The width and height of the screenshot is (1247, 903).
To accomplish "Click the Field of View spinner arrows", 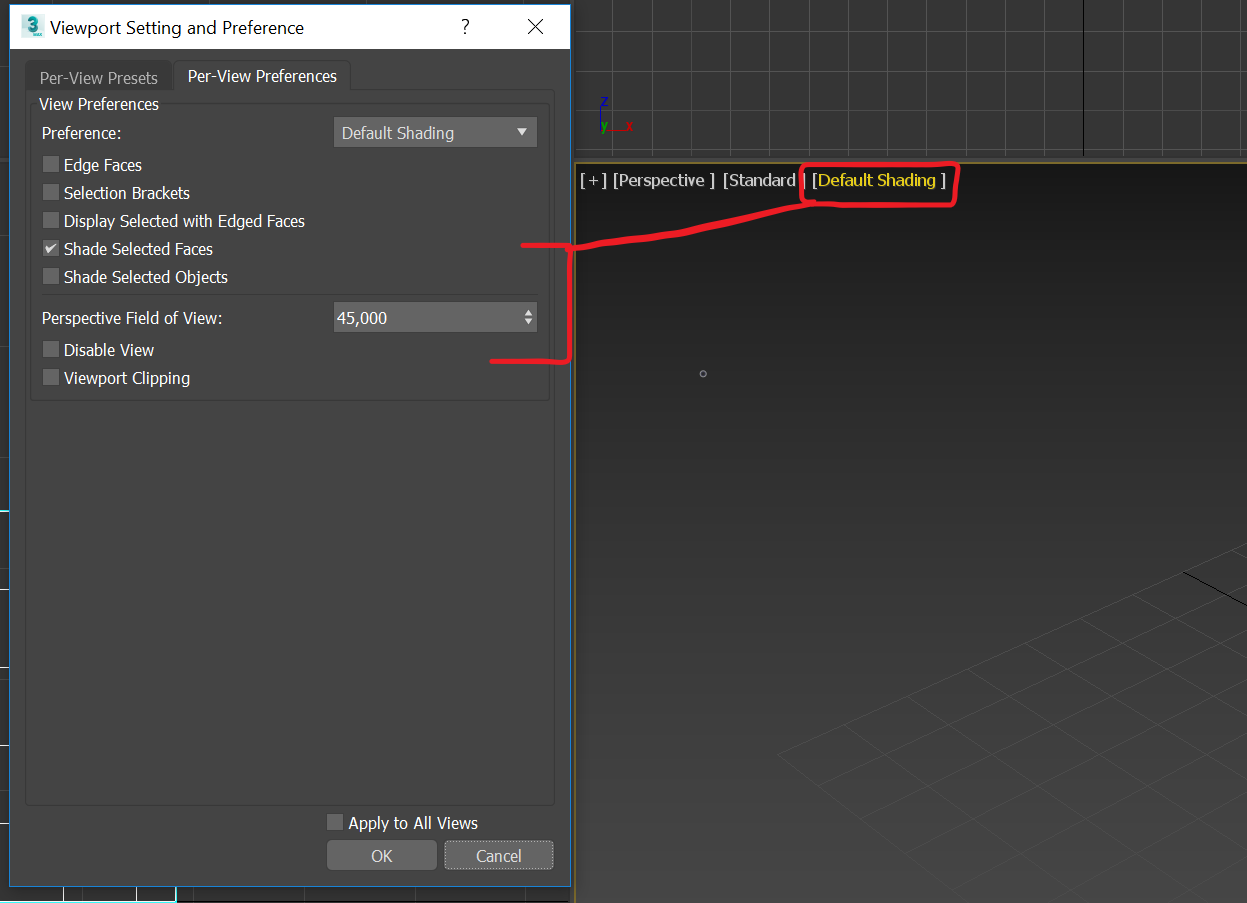I will click(528, 318).
